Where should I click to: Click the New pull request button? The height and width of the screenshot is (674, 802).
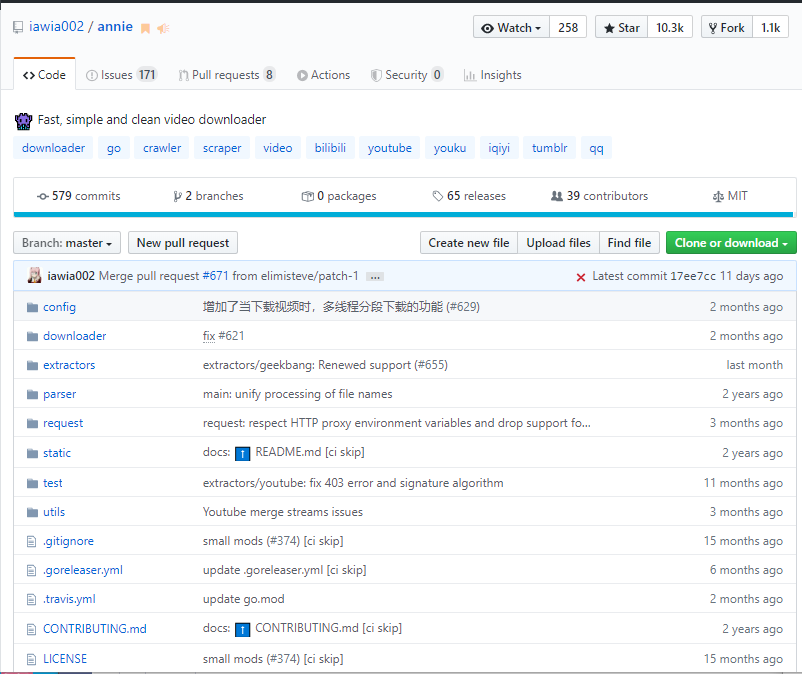coord(183,243)
